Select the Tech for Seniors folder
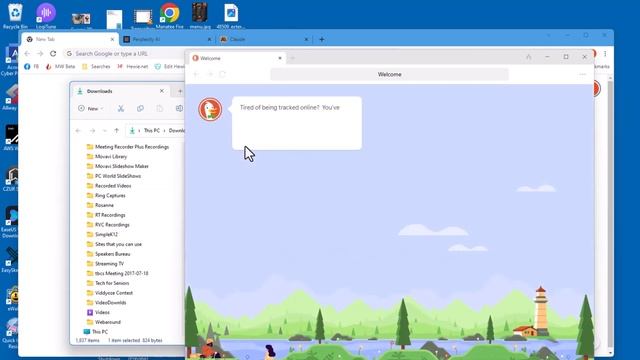This screenshot has width=640, height=360. click(x=108, y=283)
